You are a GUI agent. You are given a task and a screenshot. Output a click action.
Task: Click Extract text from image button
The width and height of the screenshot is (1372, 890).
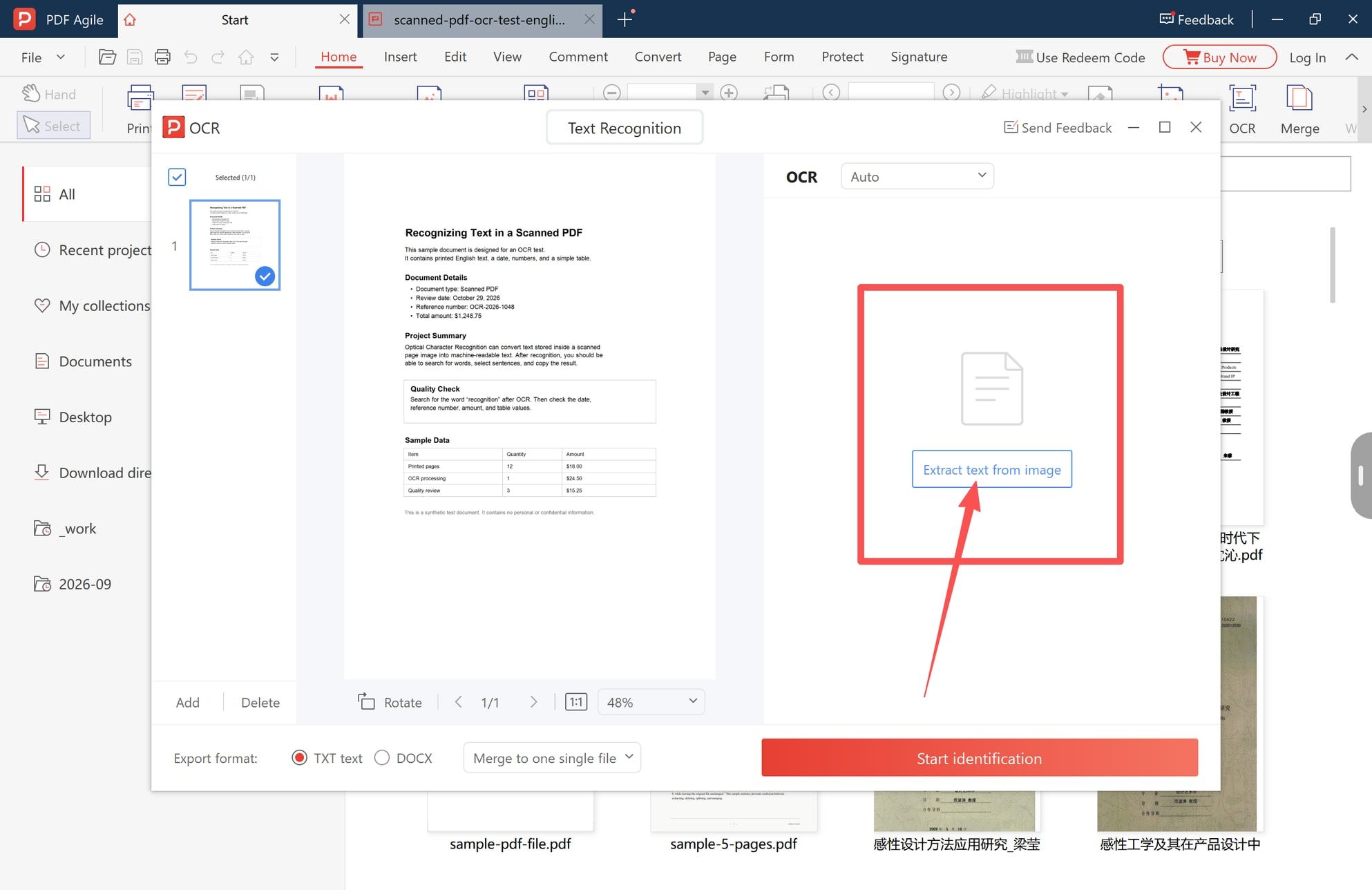(991, 469)
